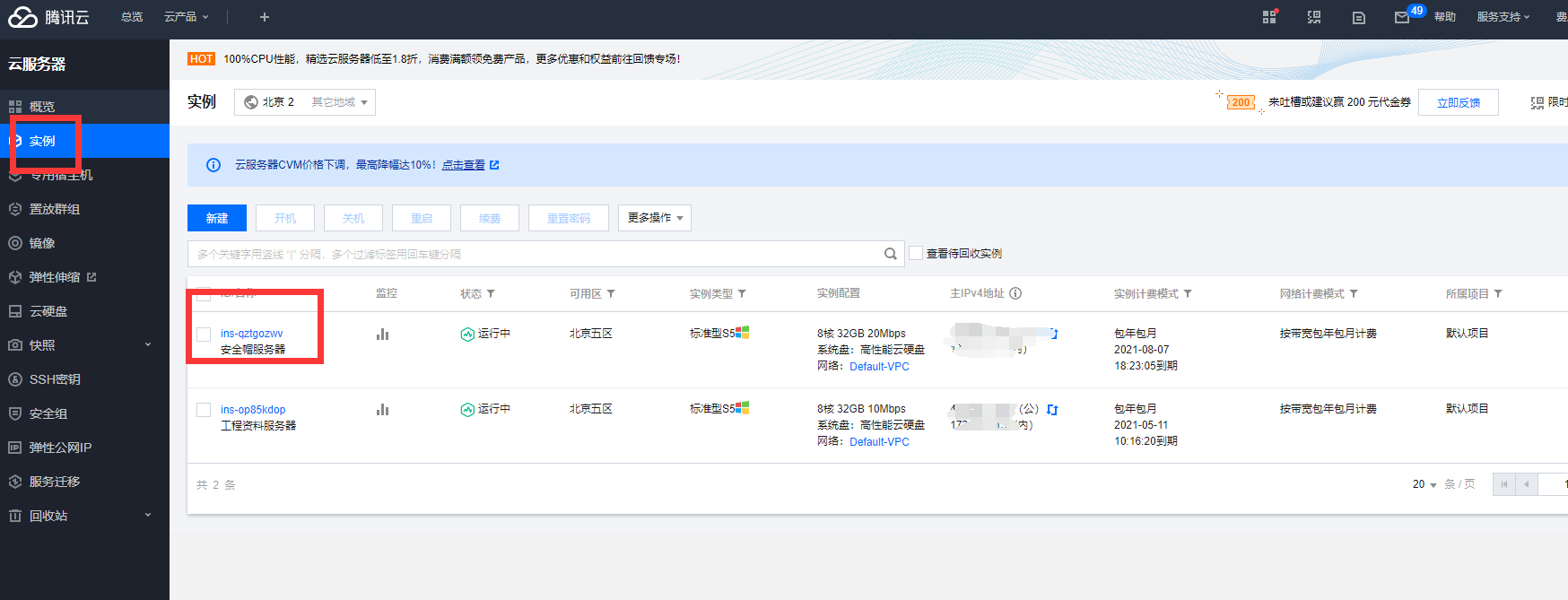
Task: Go to 总览 in top navigation
Action: (x=132, y=17)
